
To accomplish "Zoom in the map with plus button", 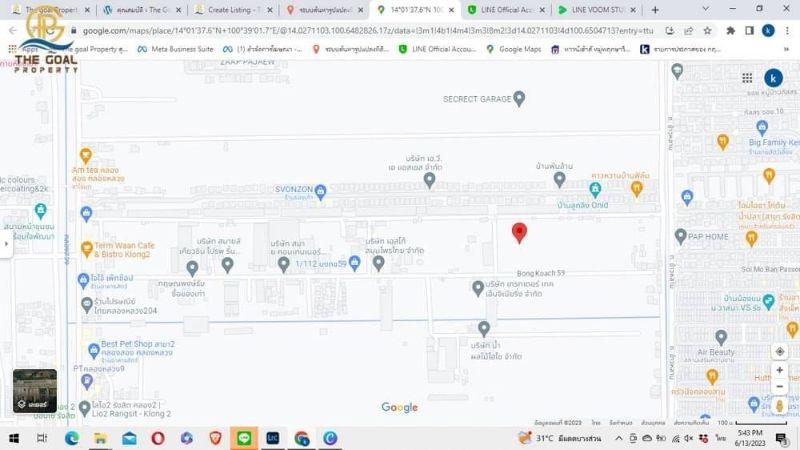I will (780, 370).
